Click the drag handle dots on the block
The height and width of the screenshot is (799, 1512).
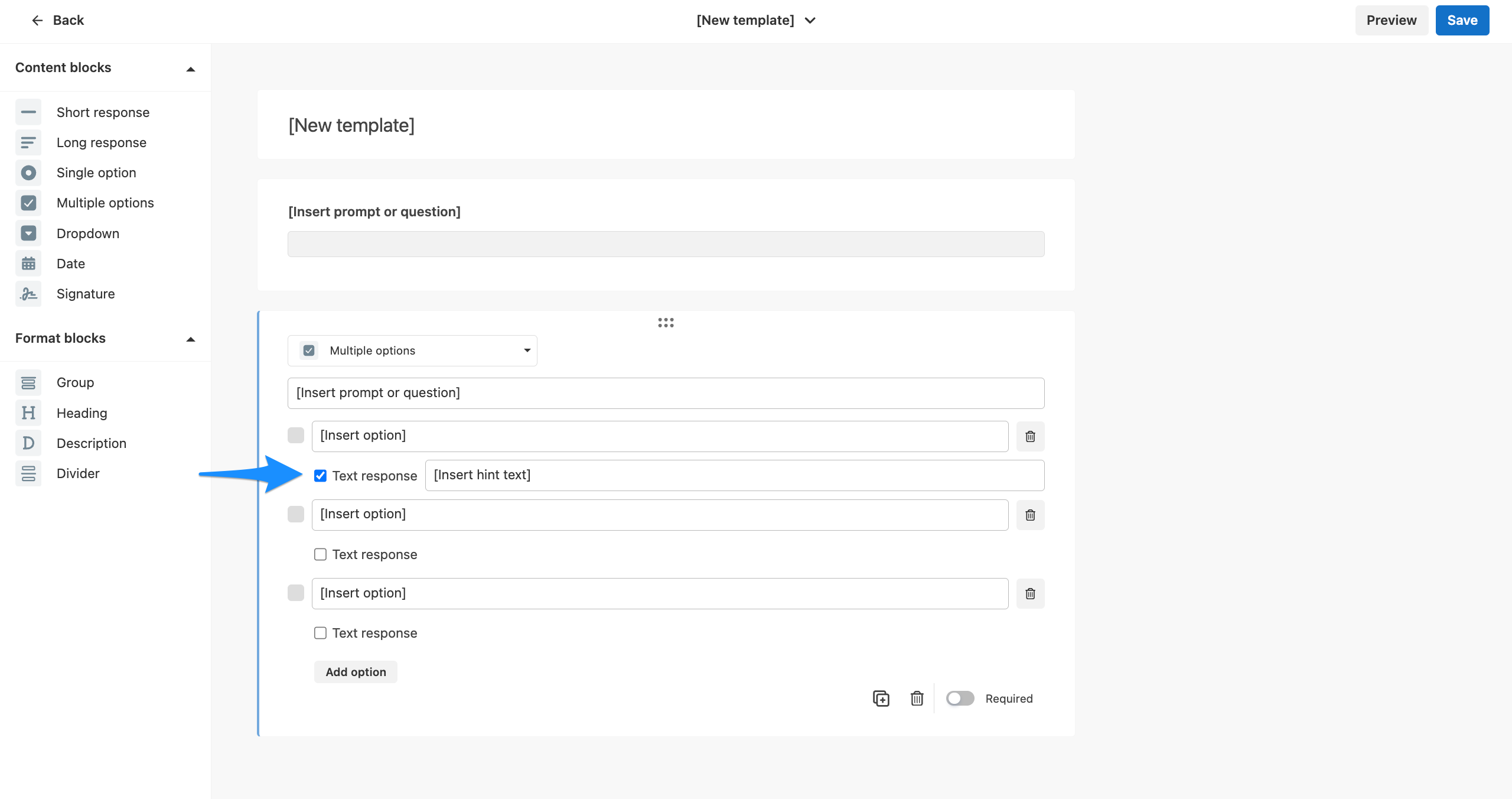click(x=666, y=323)
